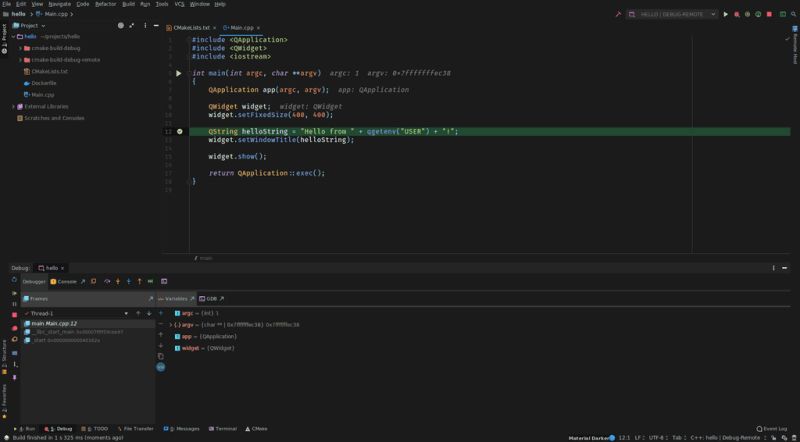Open the Navigate menu
Image resolution: width=800 pixels, height=442 pixels.
[60, 4]
